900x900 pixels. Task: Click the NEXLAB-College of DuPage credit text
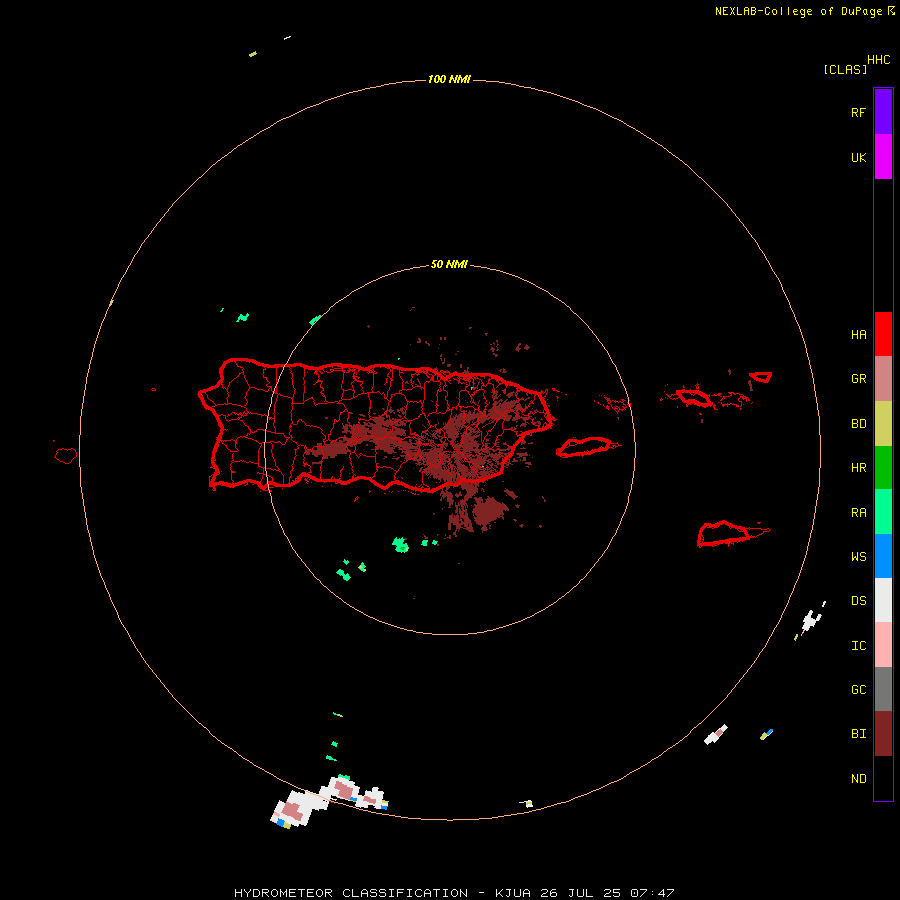(x=798, y=11)
